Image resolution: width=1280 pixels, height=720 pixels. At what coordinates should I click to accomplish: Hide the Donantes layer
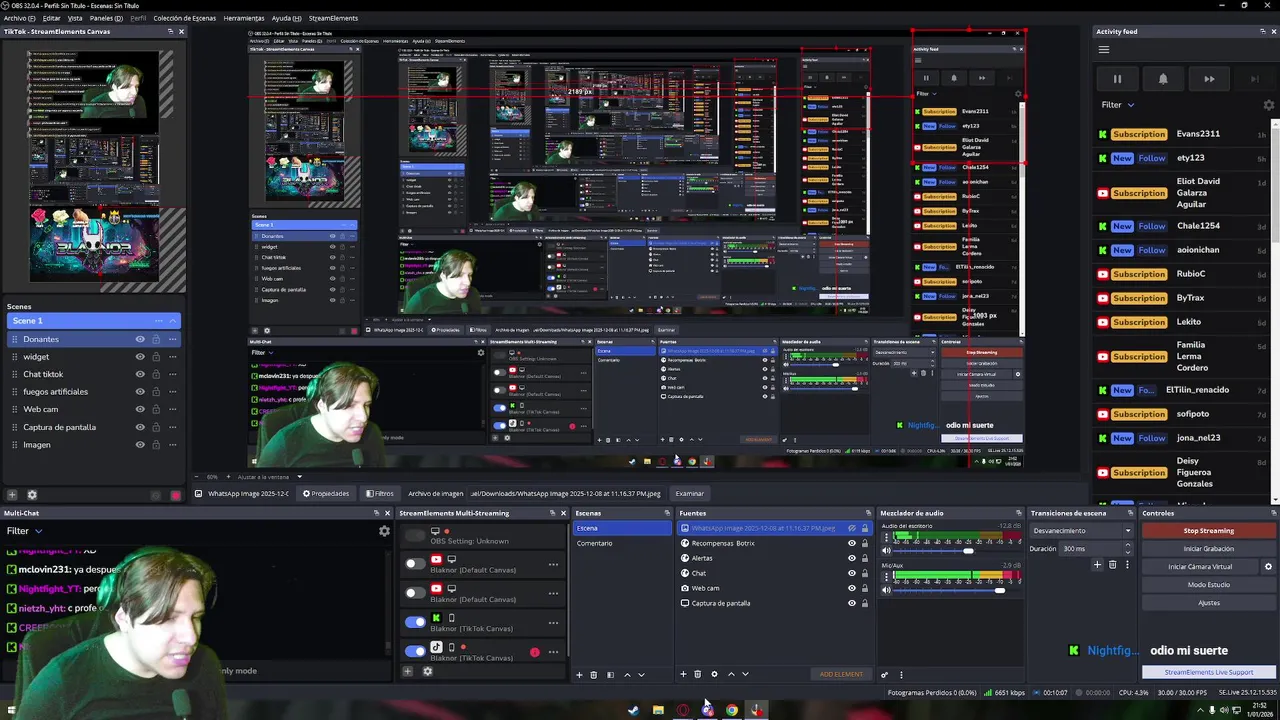coord(140,339)
